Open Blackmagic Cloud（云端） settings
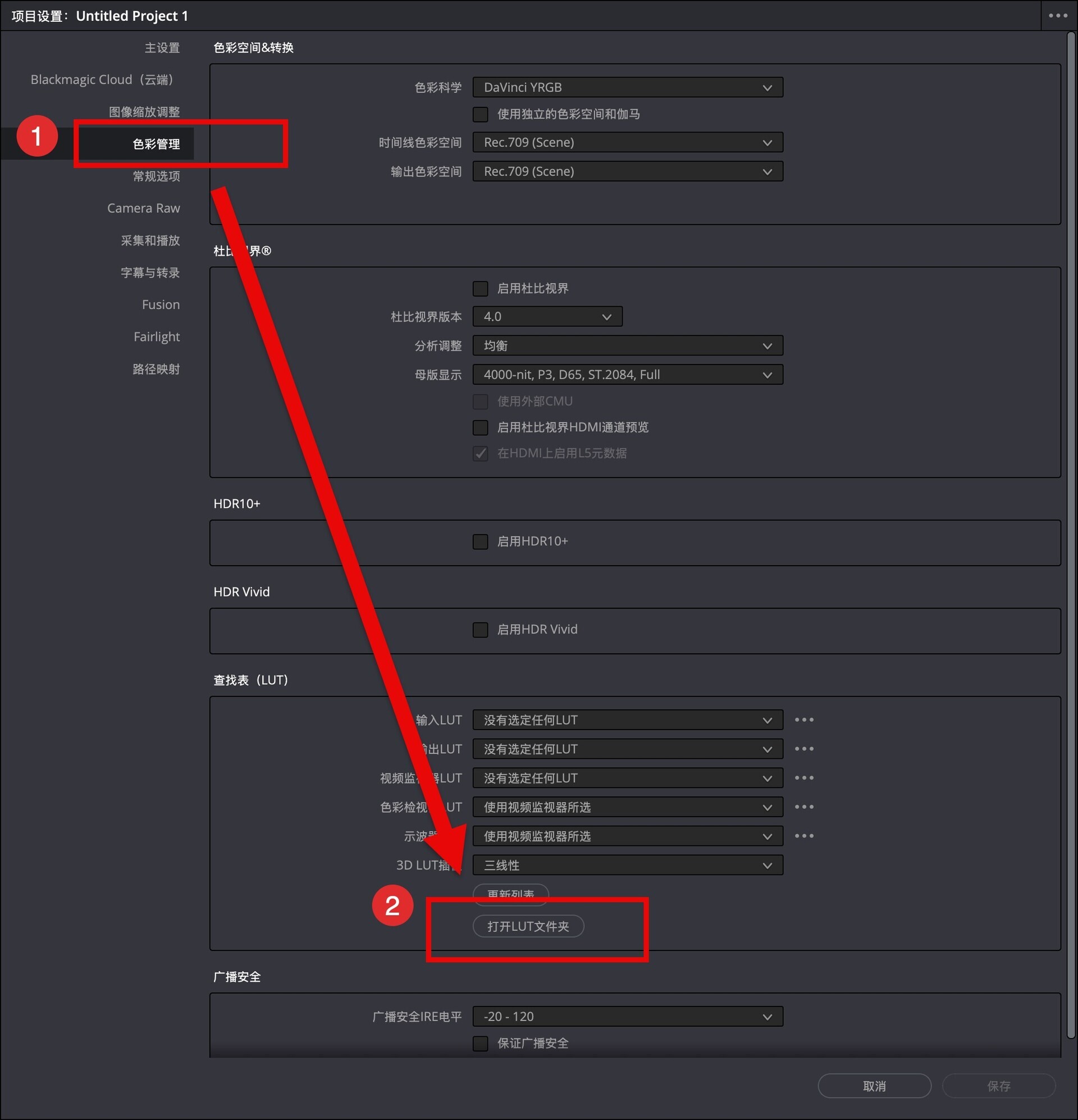Viewport: 1078px width, 1120px height. point(102,79)
